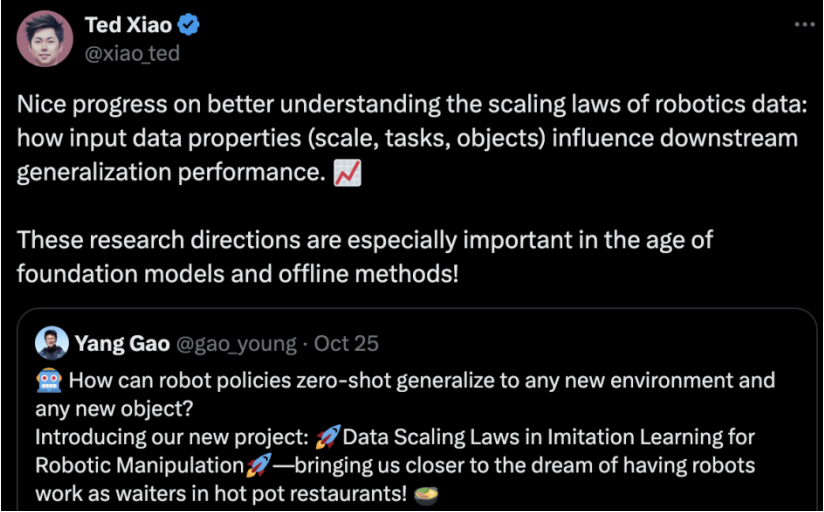824x512 pixels.
Task: Open the Ted Xiao display name link
Action: point(128,26)
